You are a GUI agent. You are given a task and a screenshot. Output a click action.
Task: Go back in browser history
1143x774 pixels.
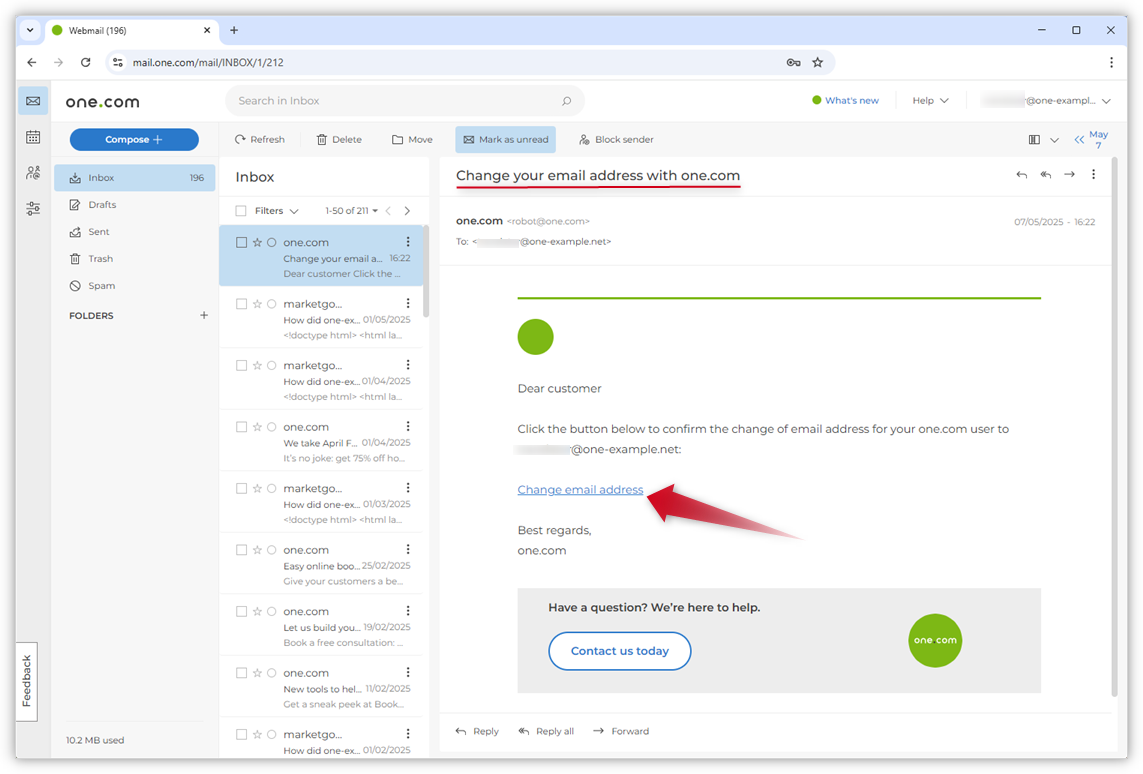click(31, 63)
